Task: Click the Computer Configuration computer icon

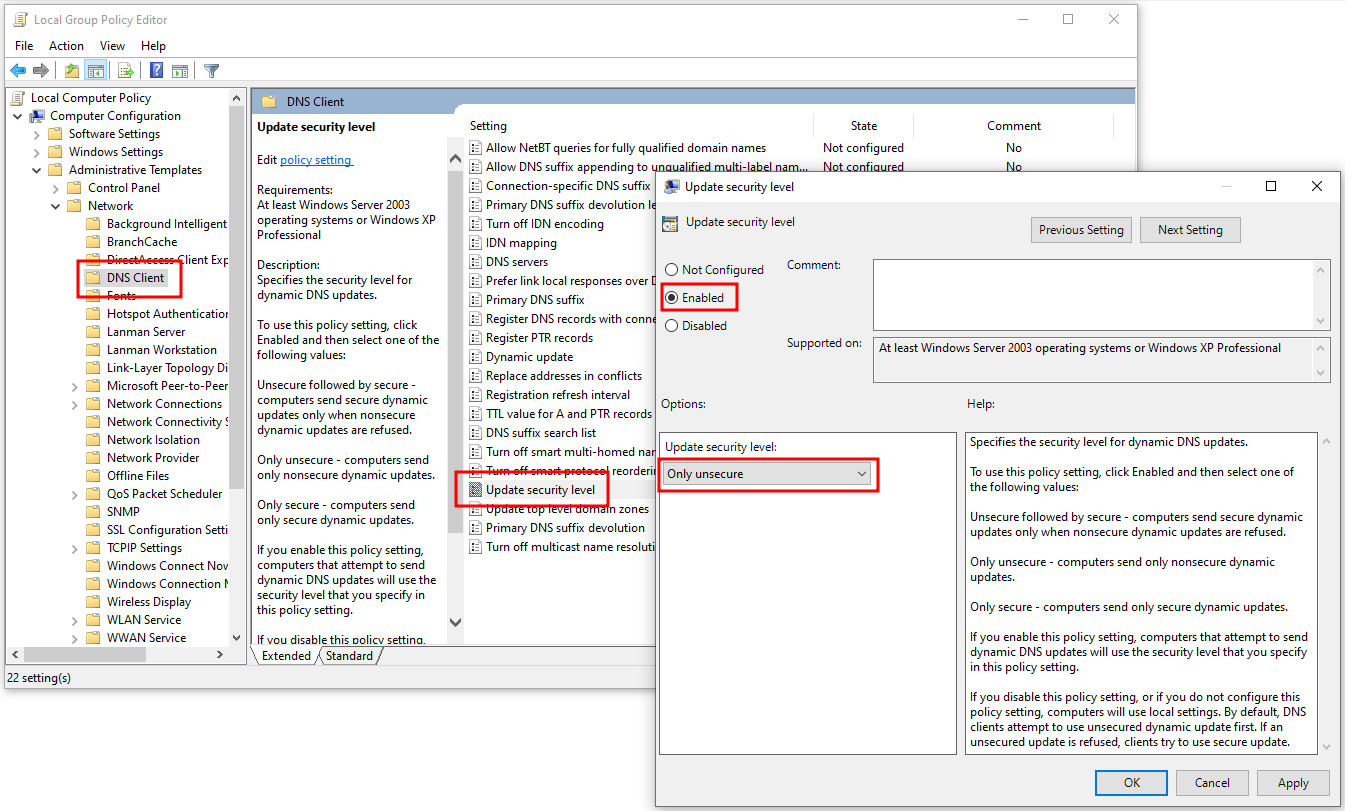Action: coord(37,116)
